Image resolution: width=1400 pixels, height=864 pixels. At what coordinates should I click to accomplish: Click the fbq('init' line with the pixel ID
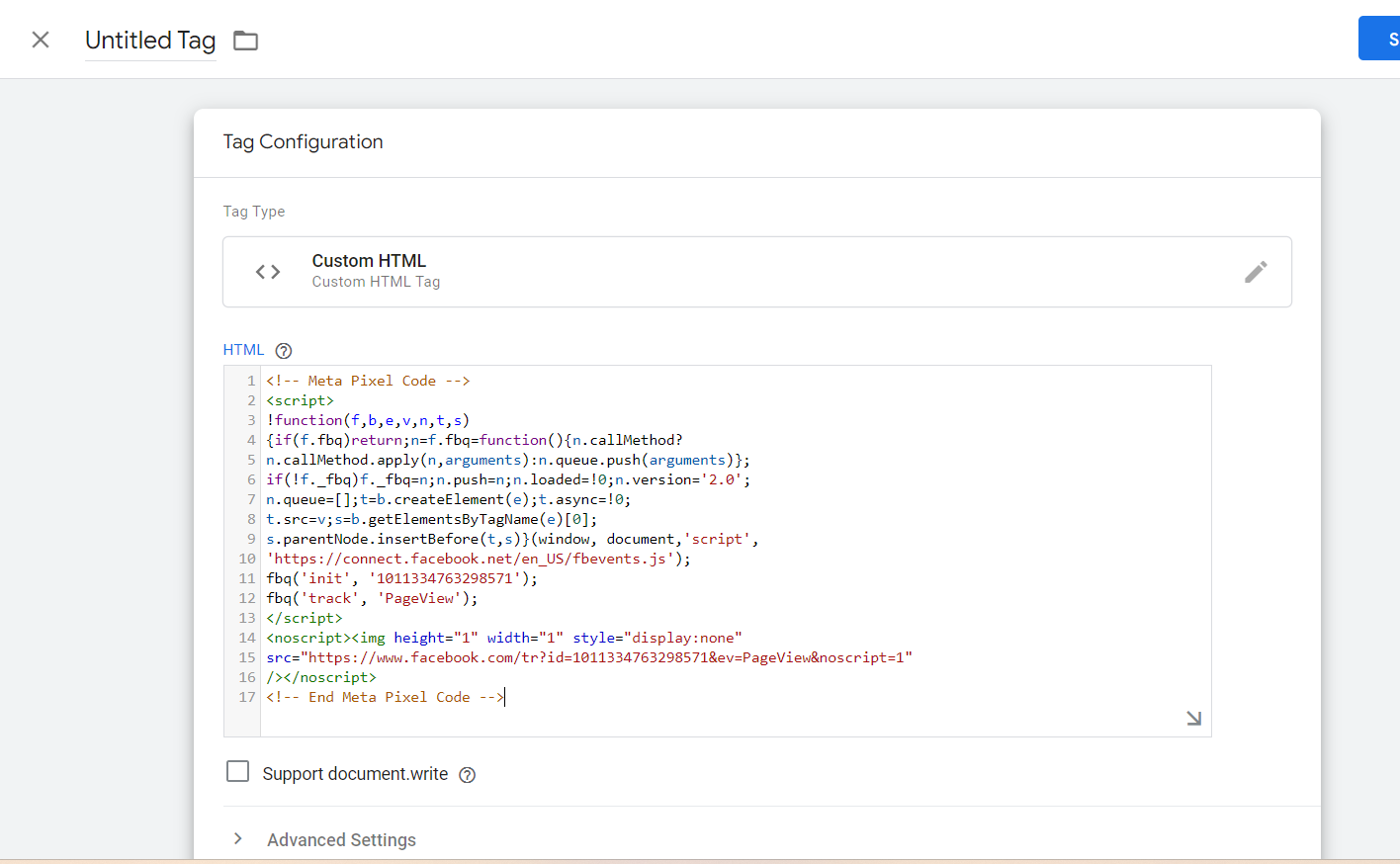coord(402,578)
